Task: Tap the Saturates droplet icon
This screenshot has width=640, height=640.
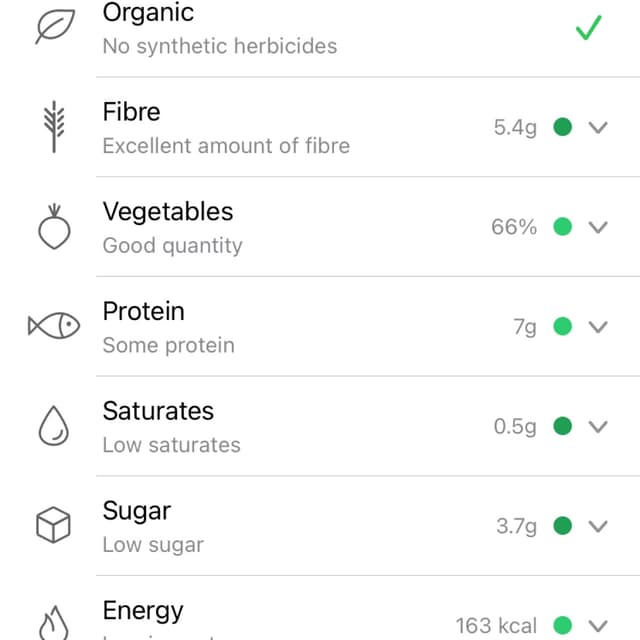Action: 54,425
